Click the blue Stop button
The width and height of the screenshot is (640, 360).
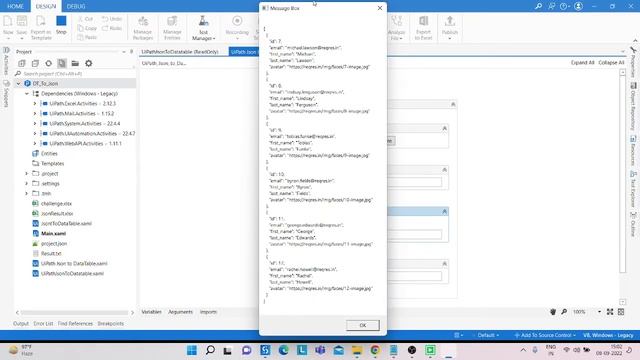(61, 24)
